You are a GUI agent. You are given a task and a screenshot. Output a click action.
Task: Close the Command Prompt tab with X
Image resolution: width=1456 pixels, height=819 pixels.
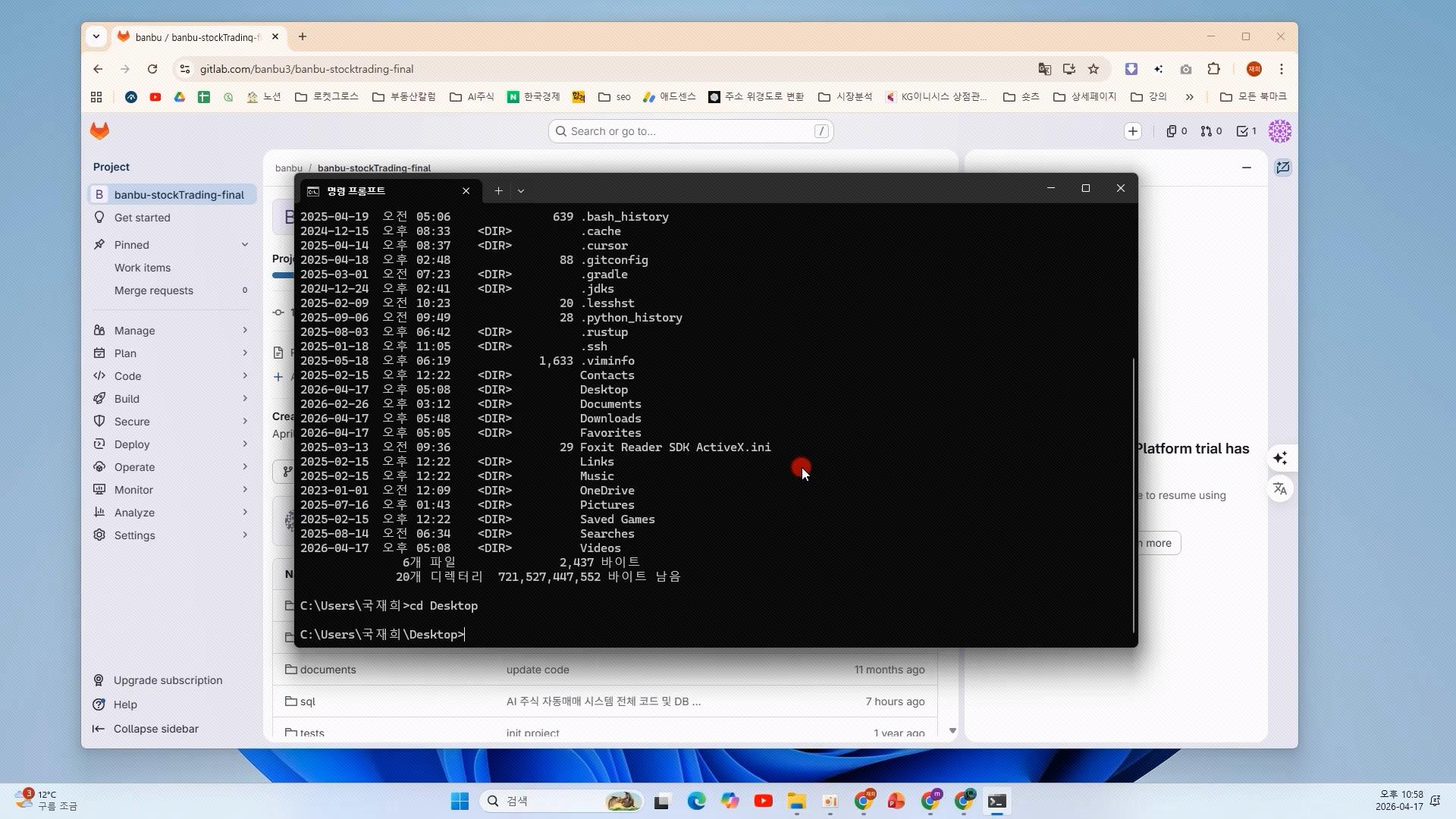pos(466,191)
